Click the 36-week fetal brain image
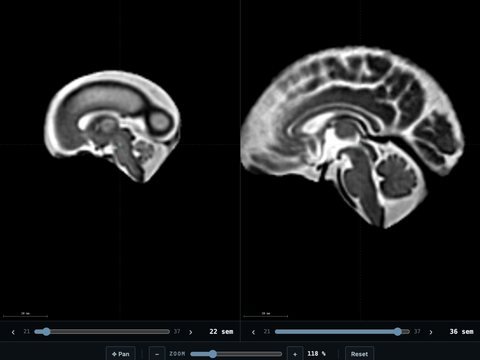Viewport: 480px width, 360px height. (x=353, y=137)
